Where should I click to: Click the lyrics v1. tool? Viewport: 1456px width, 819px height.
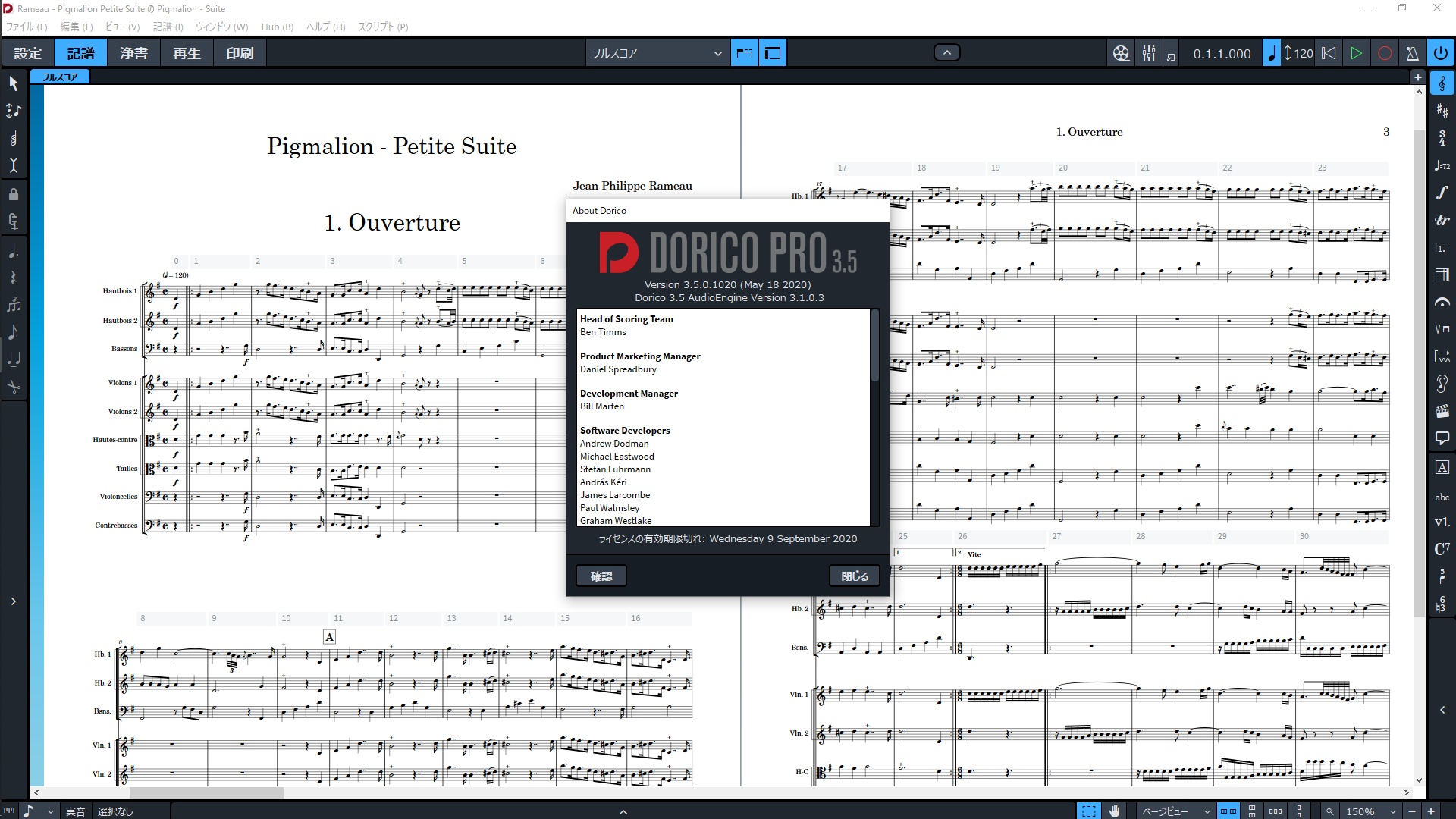click(x=1442, y=522)
